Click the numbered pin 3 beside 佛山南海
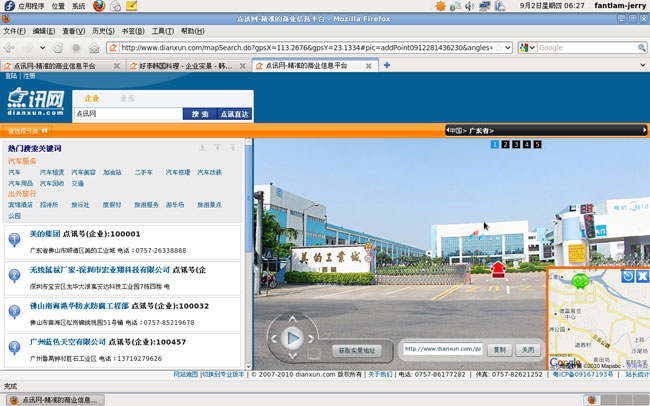This screenshot has width=650, height=406. pos(15,312)
